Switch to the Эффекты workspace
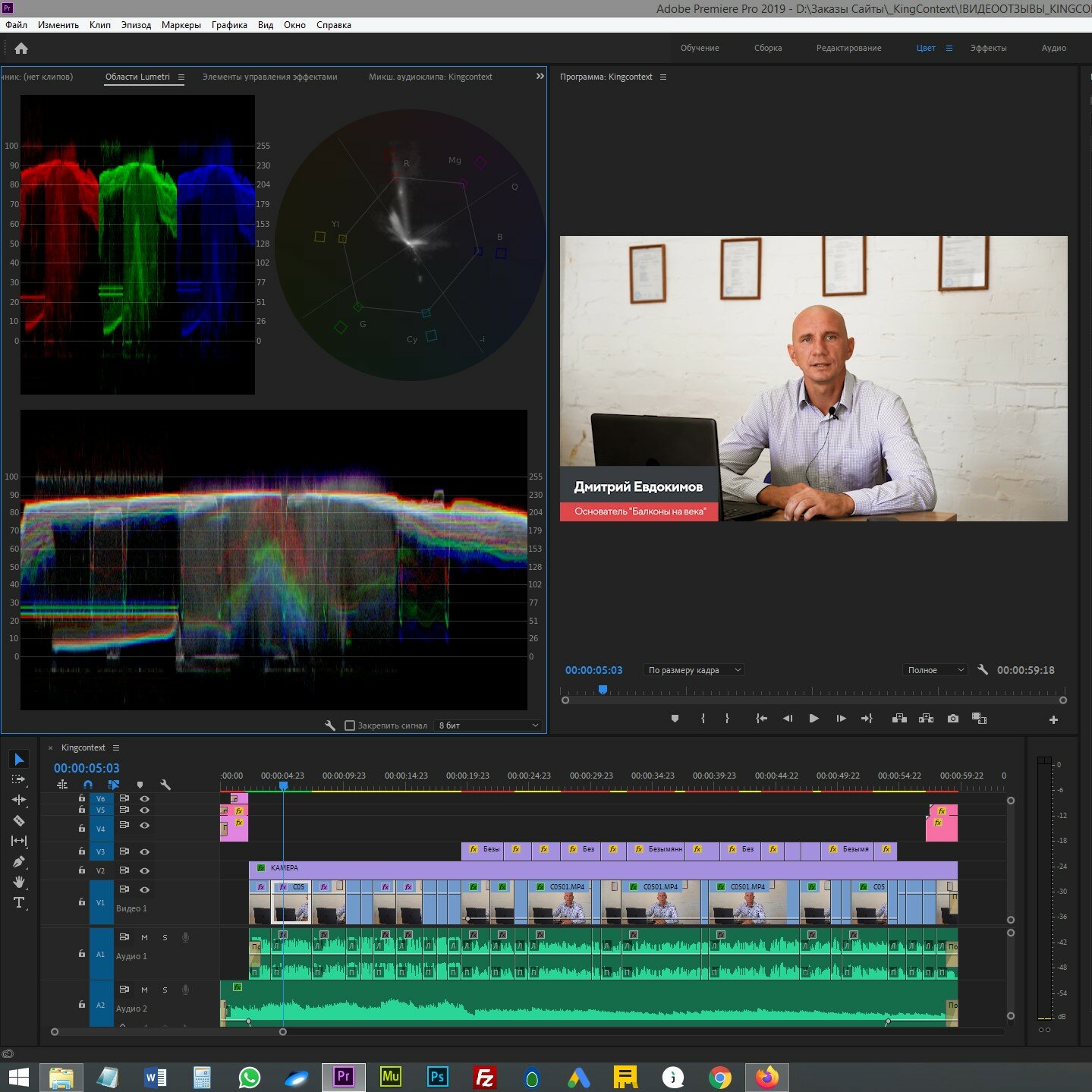Image resolution: width=1092 pixels, height=1092 pixels. coord(988,48)
